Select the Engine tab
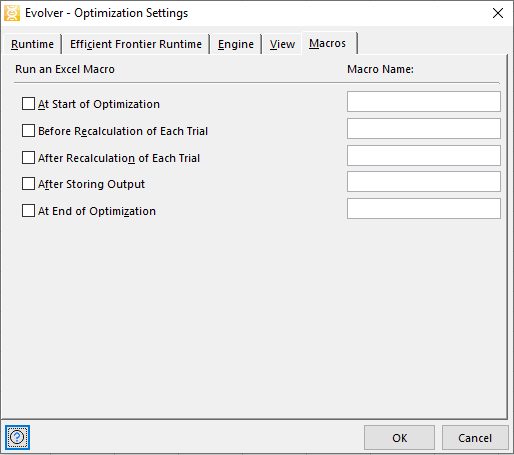 point(236,44)
